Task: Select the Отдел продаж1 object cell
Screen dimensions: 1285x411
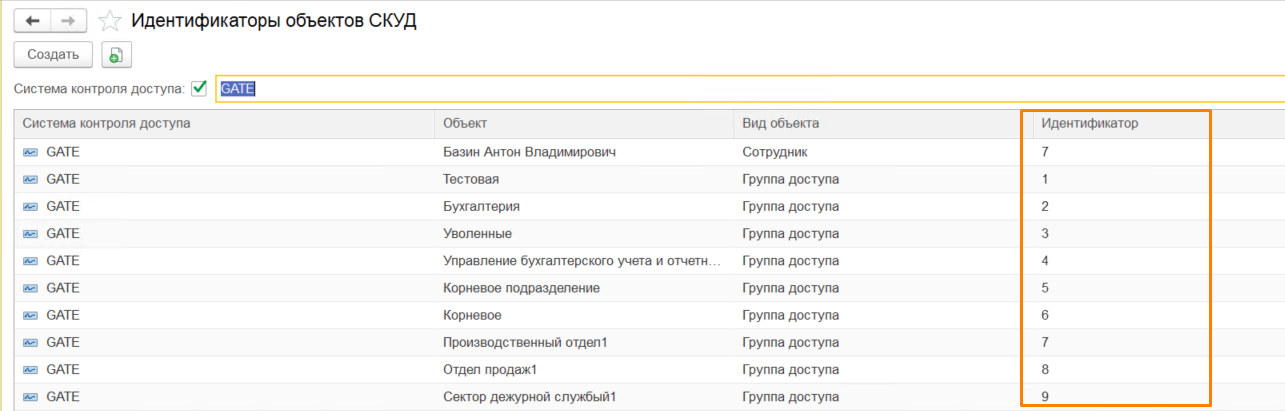Action: click(x=490, y=369)
